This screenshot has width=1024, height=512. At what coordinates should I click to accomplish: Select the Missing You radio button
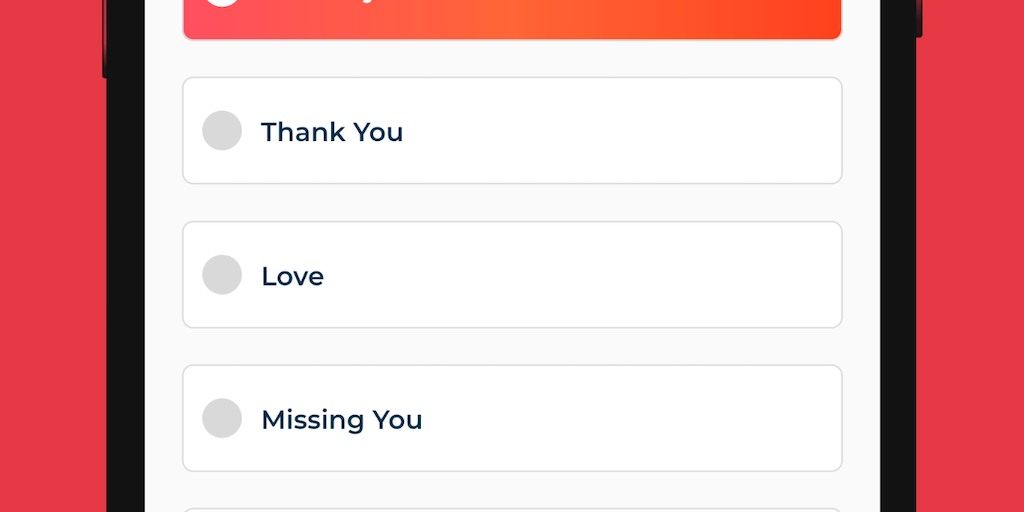tap(222, 418)
